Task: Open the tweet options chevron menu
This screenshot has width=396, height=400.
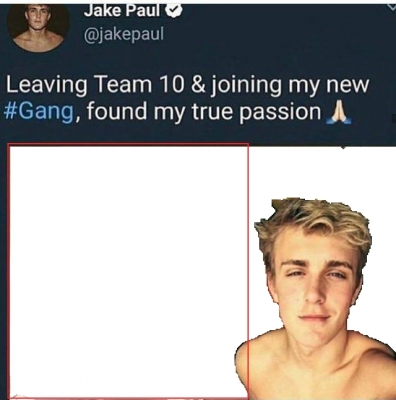Action: (392, 7)
